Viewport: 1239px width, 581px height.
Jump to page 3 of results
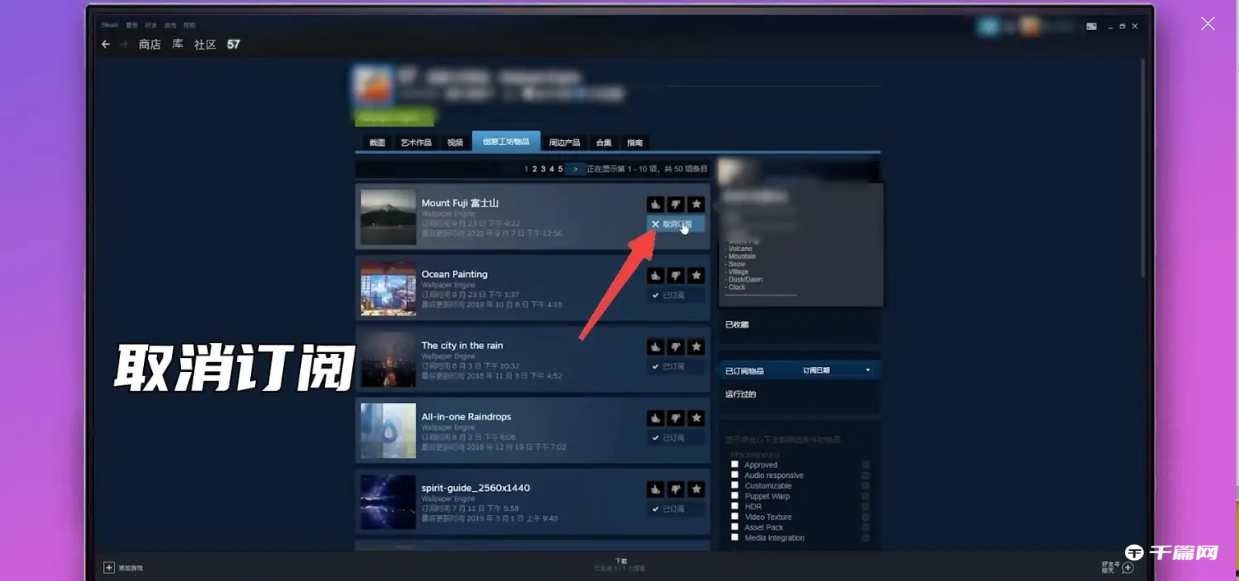point(543,170)
